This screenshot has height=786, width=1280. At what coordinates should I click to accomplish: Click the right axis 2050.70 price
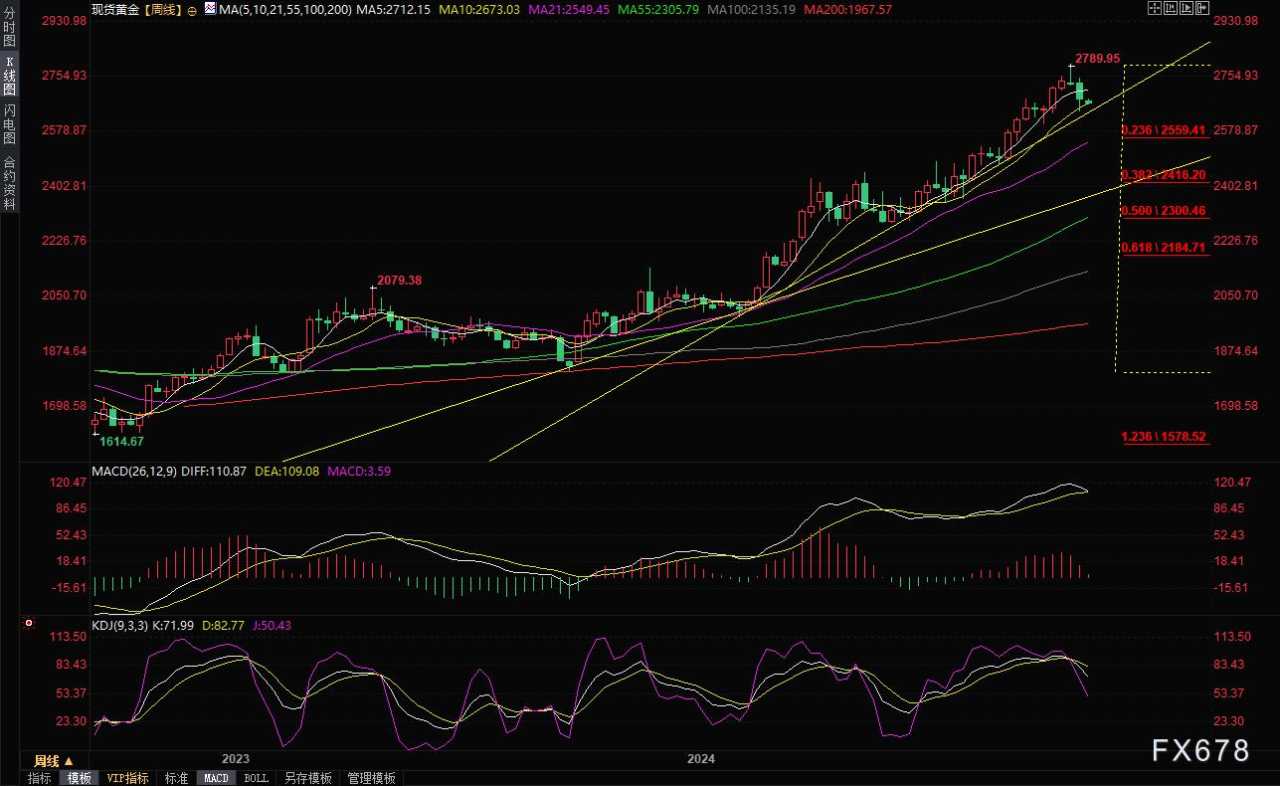[x=1235, y=296]
